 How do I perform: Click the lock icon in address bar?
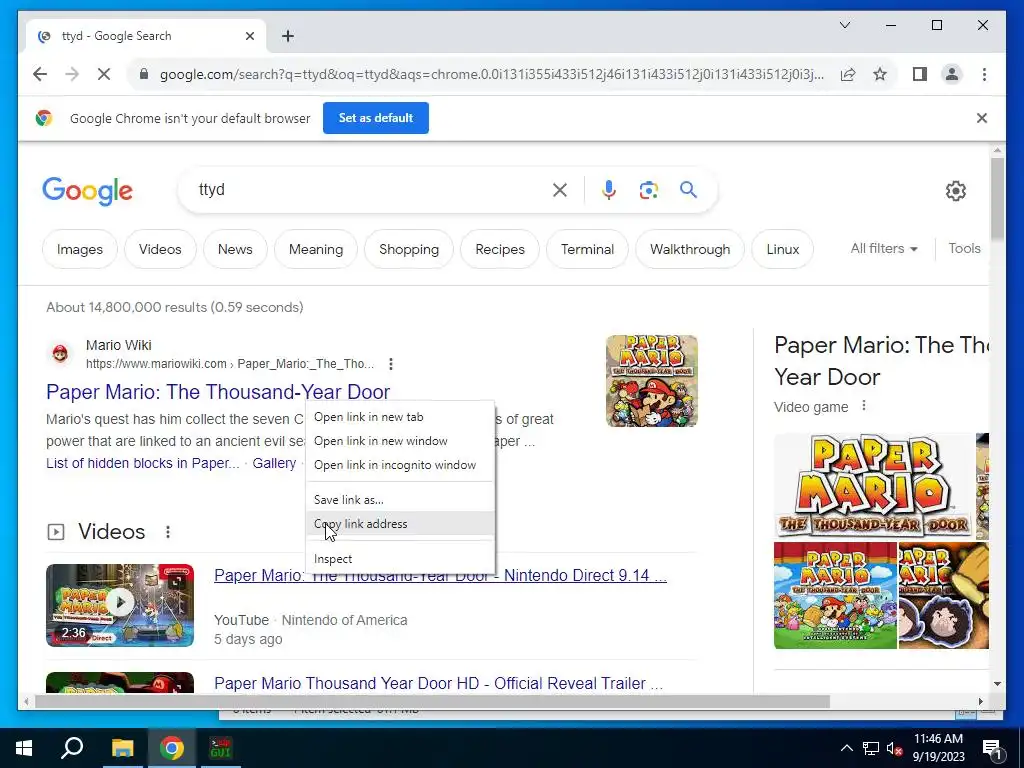coord(144,74)
